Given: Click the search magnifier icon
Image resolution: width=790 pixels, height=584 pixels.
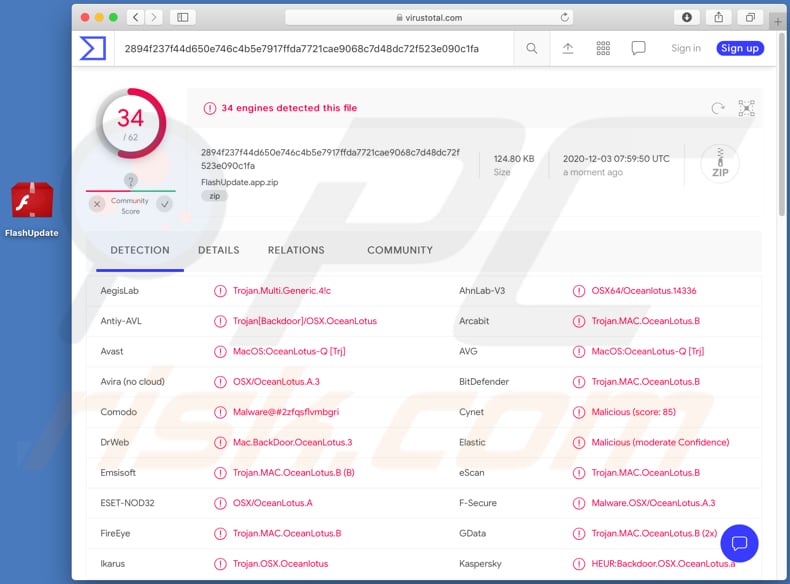Looking at the screenshot, I should [532, 48].
